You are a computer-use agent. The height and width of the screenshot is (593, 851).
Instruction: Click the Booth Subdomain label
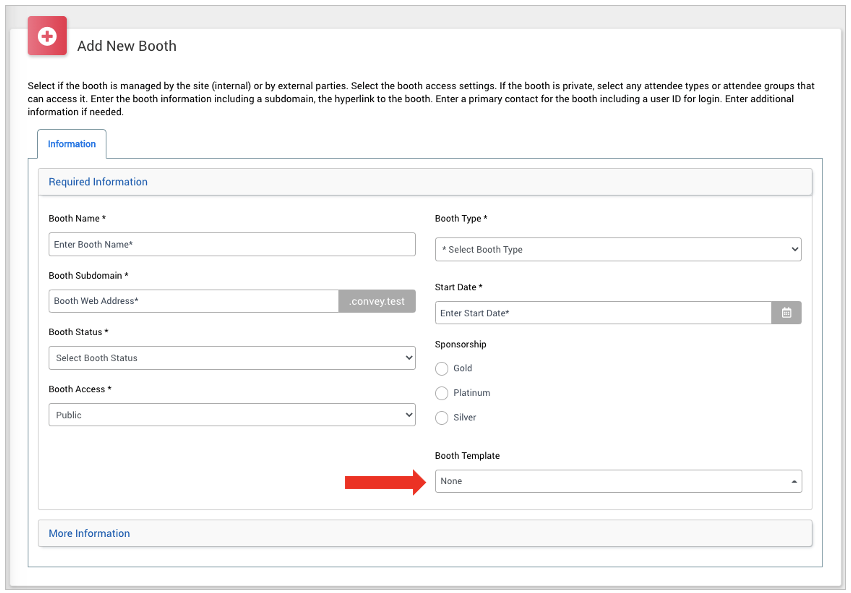(88, 276)
